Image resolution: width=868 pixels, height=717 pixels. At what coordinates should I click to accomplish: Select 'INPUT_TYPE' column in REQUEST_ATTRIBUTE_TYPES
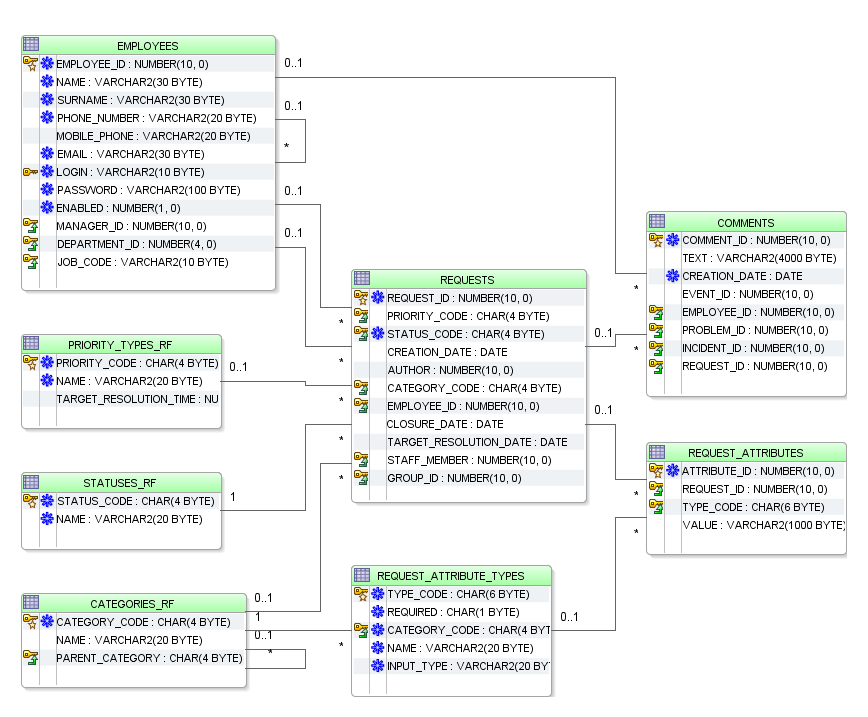(x=468, y=666)
